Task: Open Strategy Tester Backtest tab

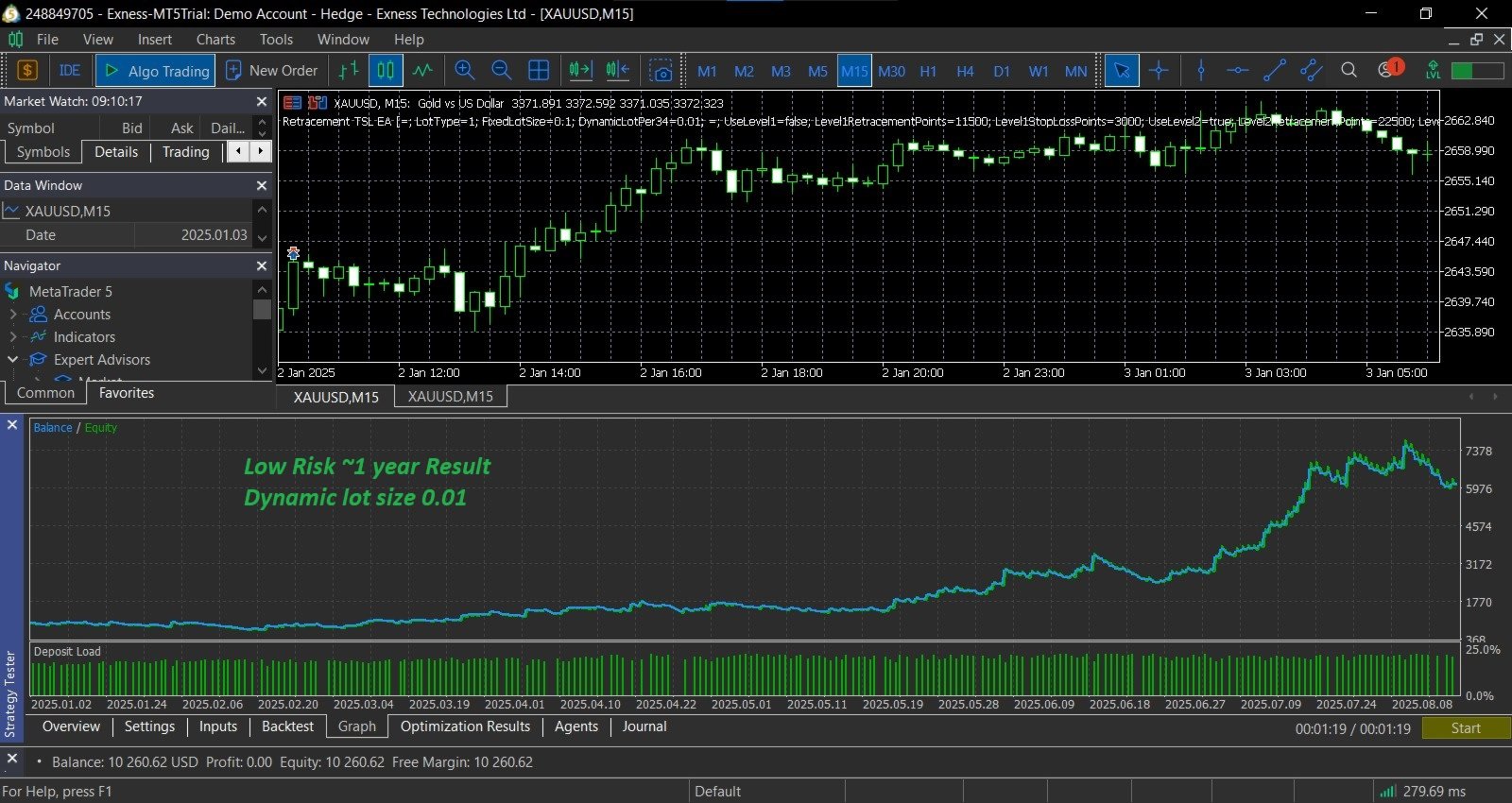Action: [x=287, y=726]
